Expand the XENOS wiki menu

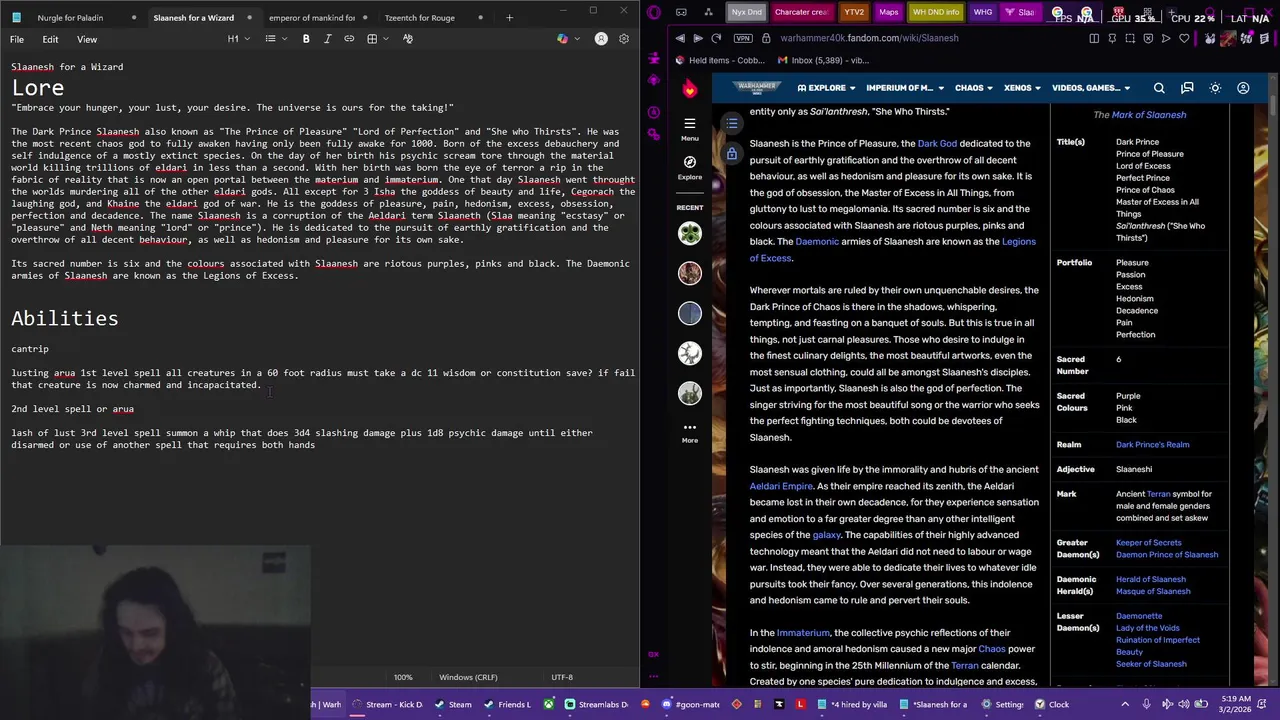pyautogui.click(x=1022, y=88)
